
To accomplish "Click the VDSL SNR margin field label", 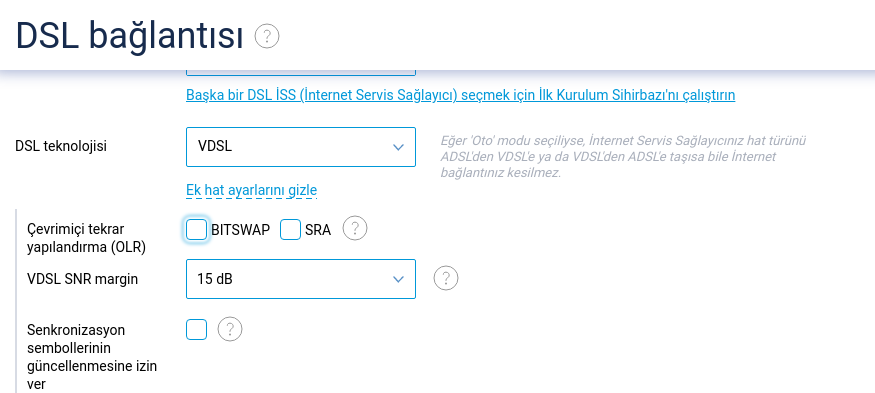I will tap(83, 279).
